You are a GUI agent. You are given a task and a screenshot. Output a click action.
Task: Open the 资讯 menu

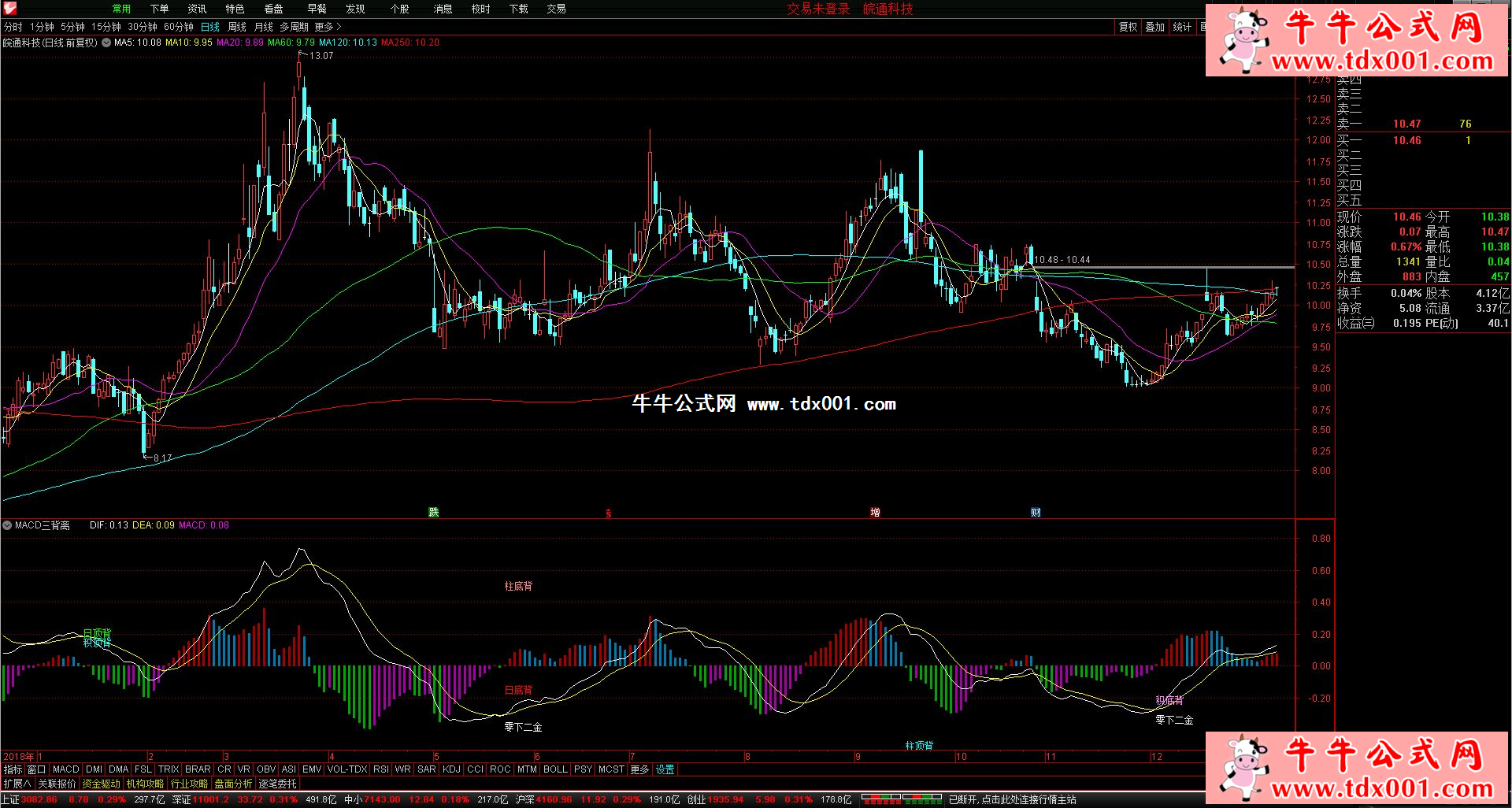coord(197,9)
